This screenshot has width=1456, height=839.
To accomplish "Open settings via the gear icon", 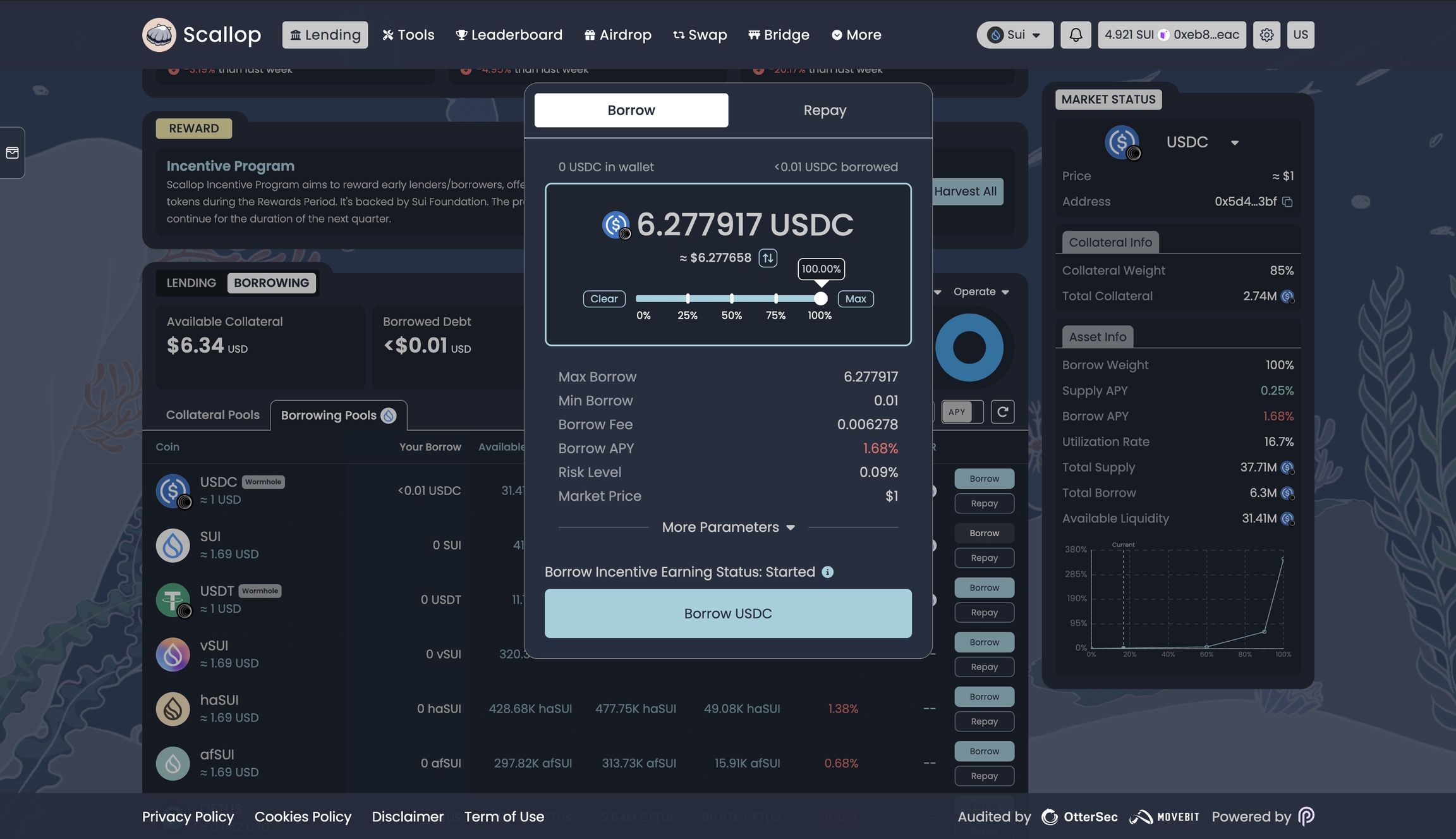I will [x=1266, y=35].
